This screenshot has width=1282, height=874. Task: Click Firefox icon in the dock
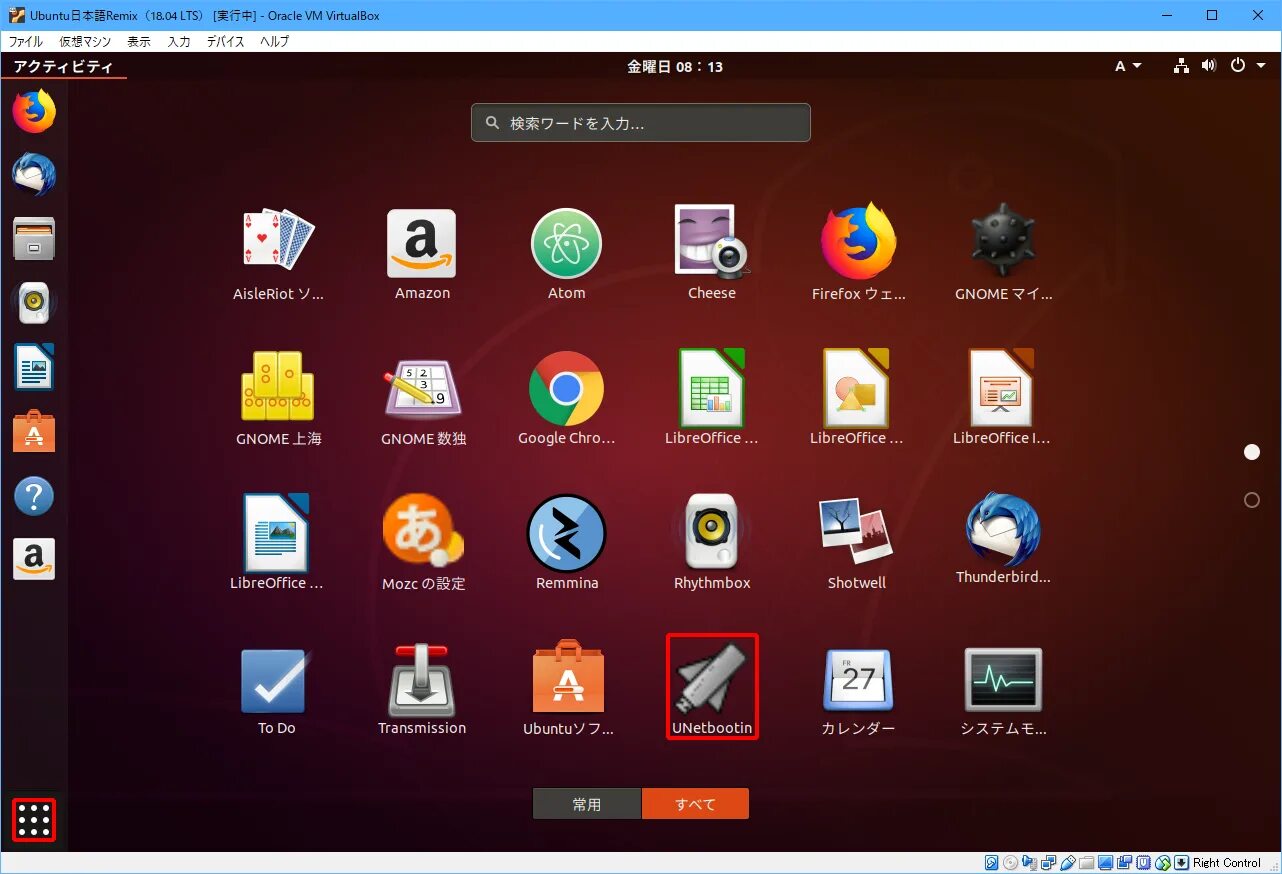(x=34, y=111)
